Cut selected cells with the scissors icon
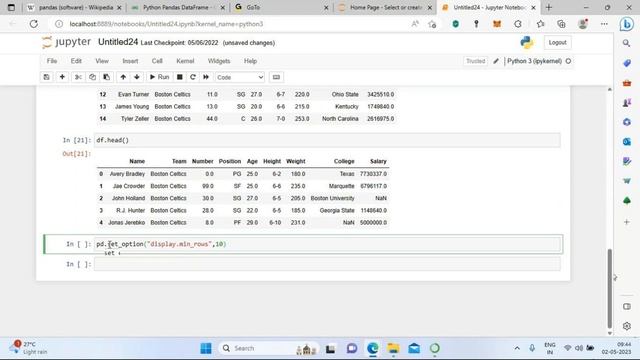The width and height of the screenshot is (640, 360). pos(78,77)
